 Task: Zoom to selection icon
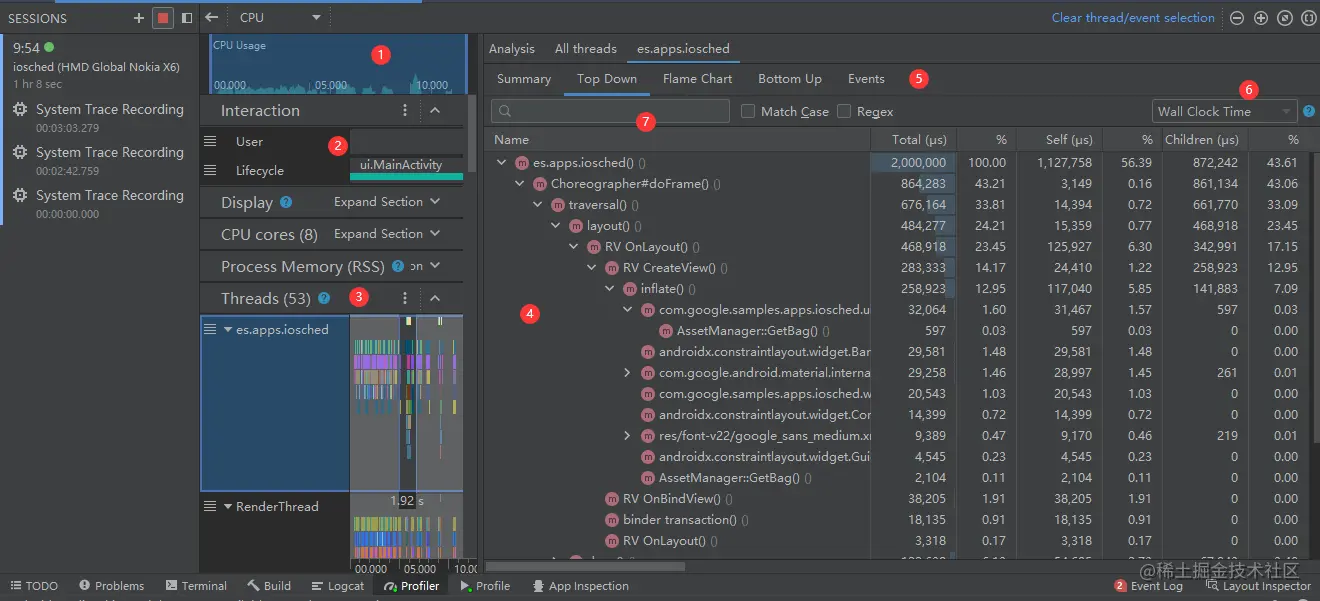(x=1307, y=18)
